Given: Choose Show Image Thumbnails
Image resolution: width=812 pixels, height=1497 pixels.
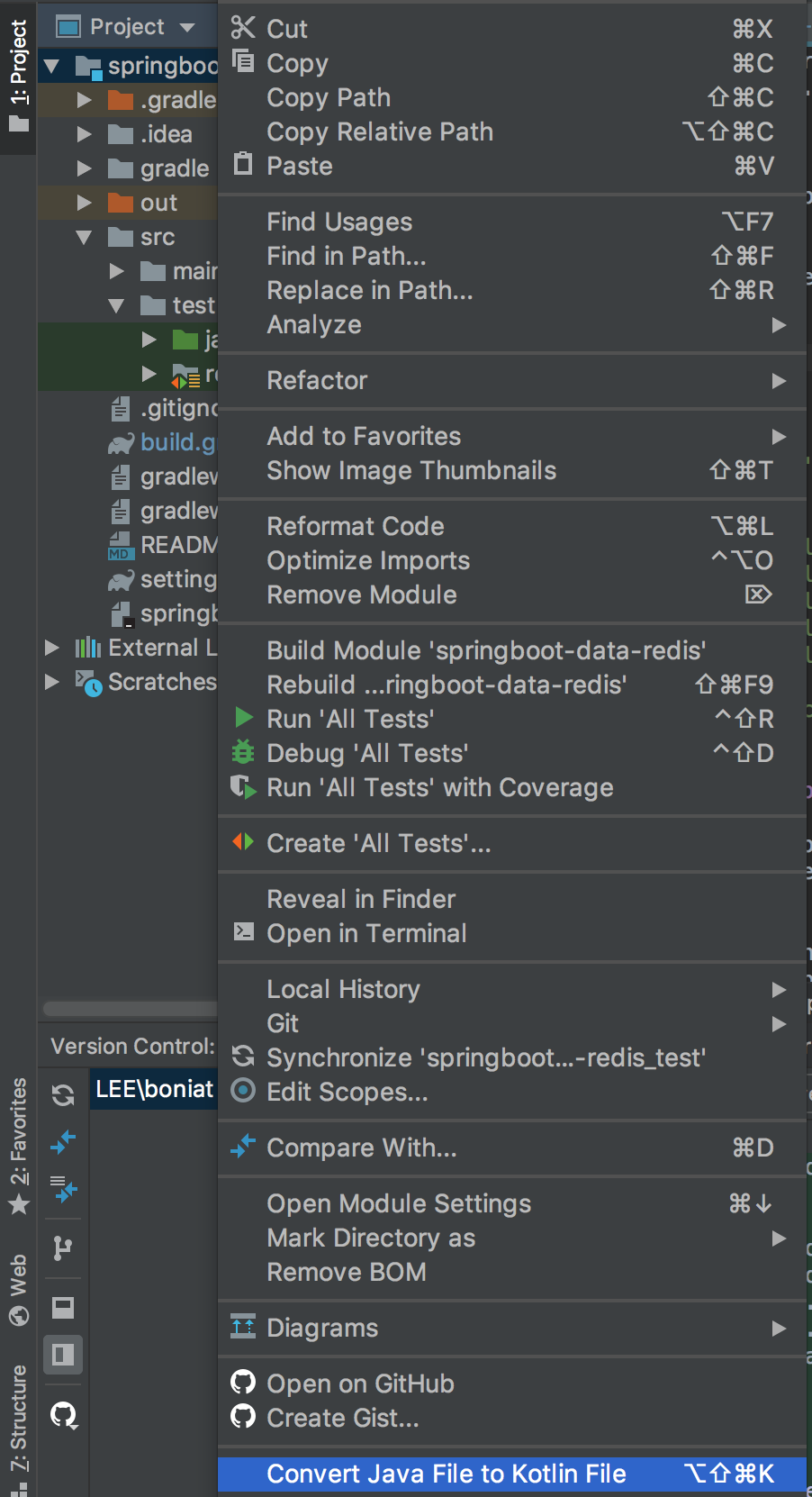Looking at the screenshot, I should (x=512, y=470).
